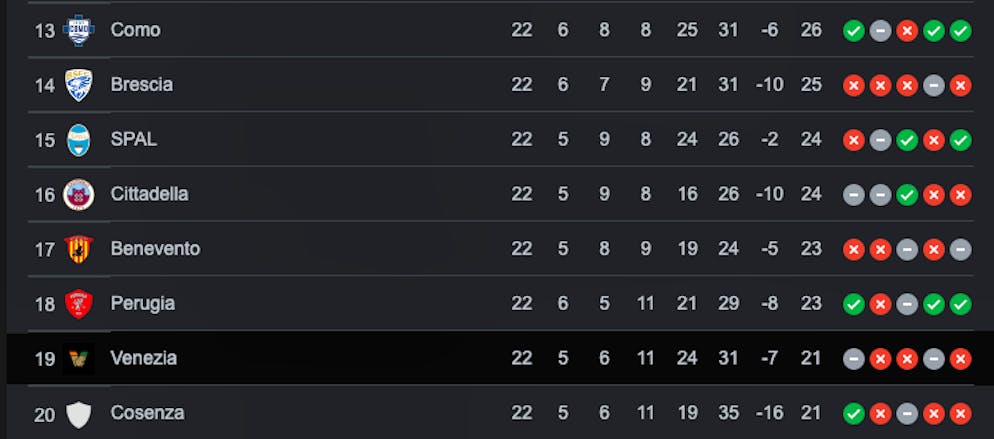The height and width of the screenshot is (439, 994).
Task: Click Como's points total 26
Action: pos(811,30)
